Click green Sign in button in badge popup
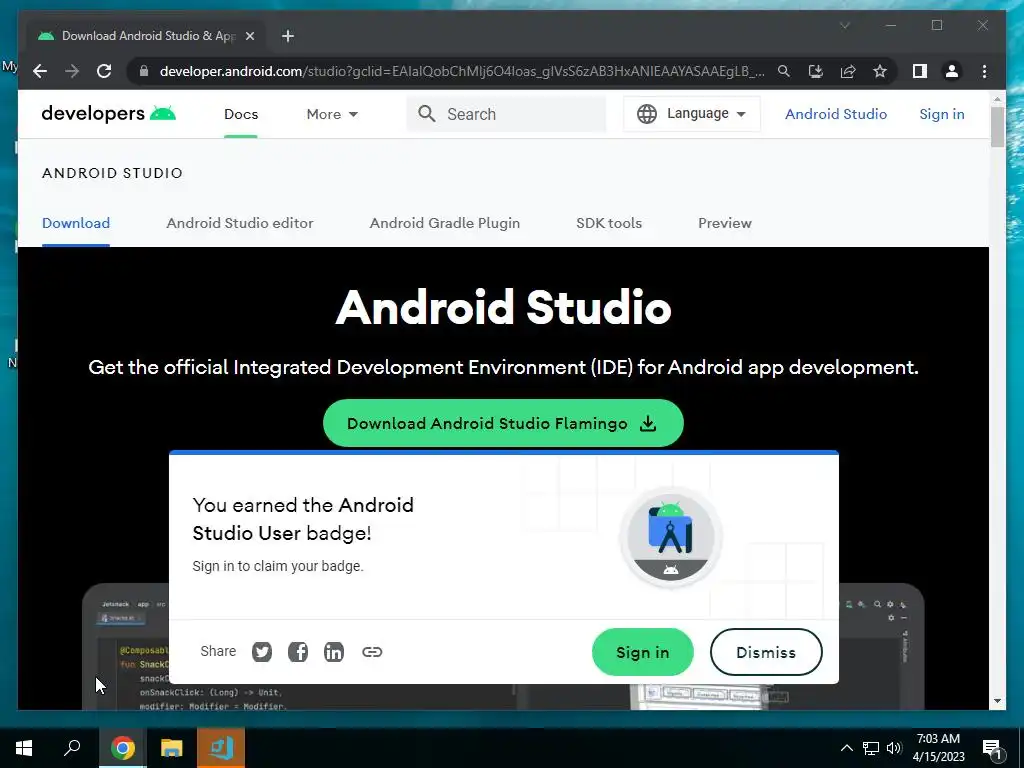This screenshot has width=1024, height=768. pyautogui.click(x=643, y=652)
